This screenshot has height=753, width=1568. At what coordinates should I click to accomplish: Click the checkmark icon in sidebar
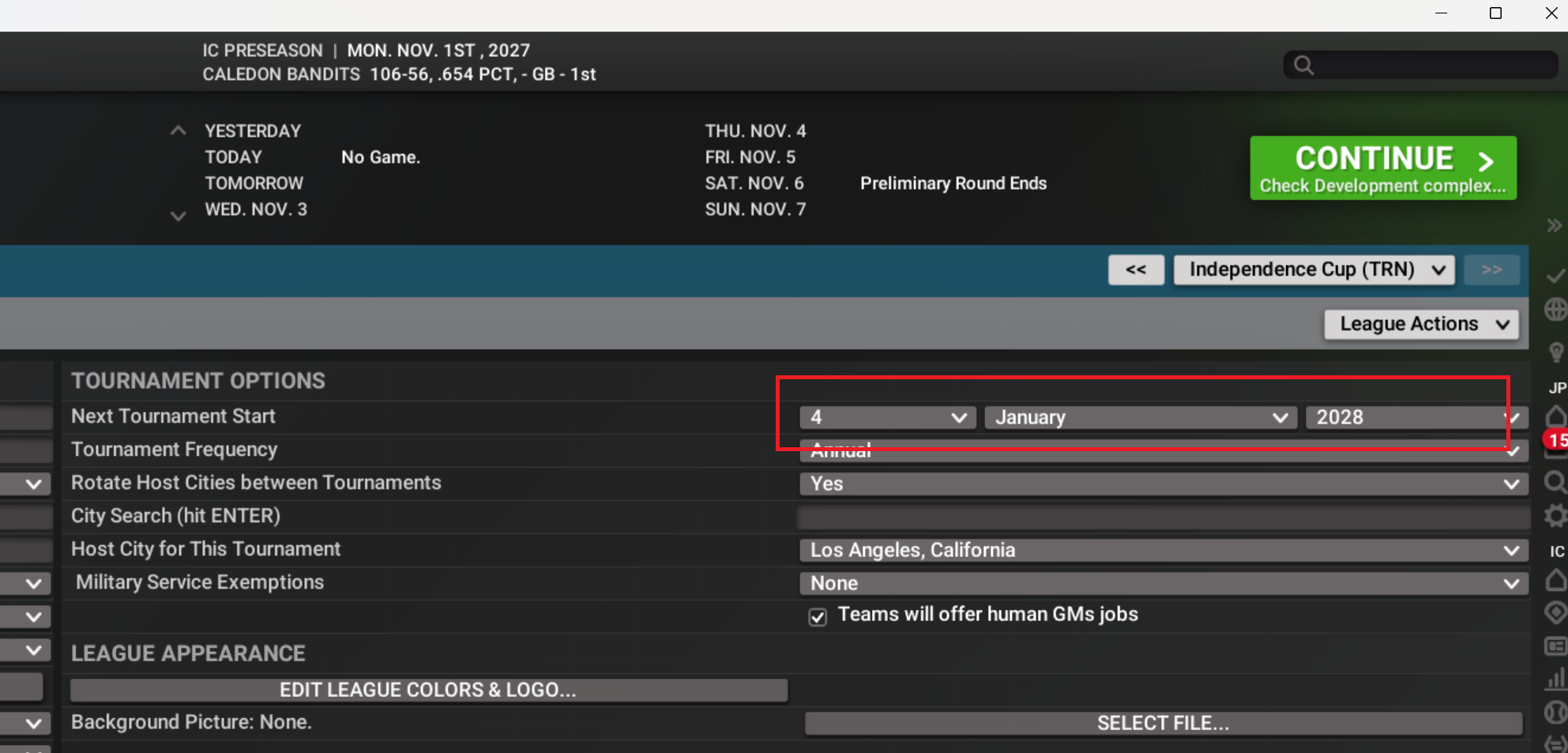click(1555, 277)
